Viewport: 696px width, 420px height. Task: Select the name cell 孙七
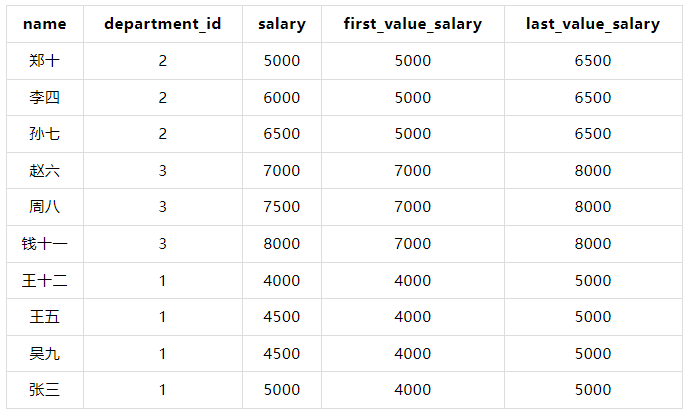[44, 134]
